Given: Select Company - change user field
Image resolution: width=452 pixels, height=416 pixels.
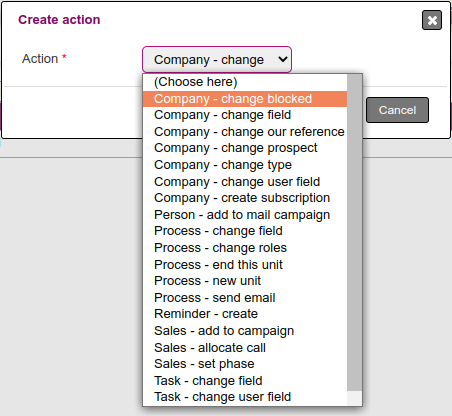Looking at the screenshot, I should 245,182.
